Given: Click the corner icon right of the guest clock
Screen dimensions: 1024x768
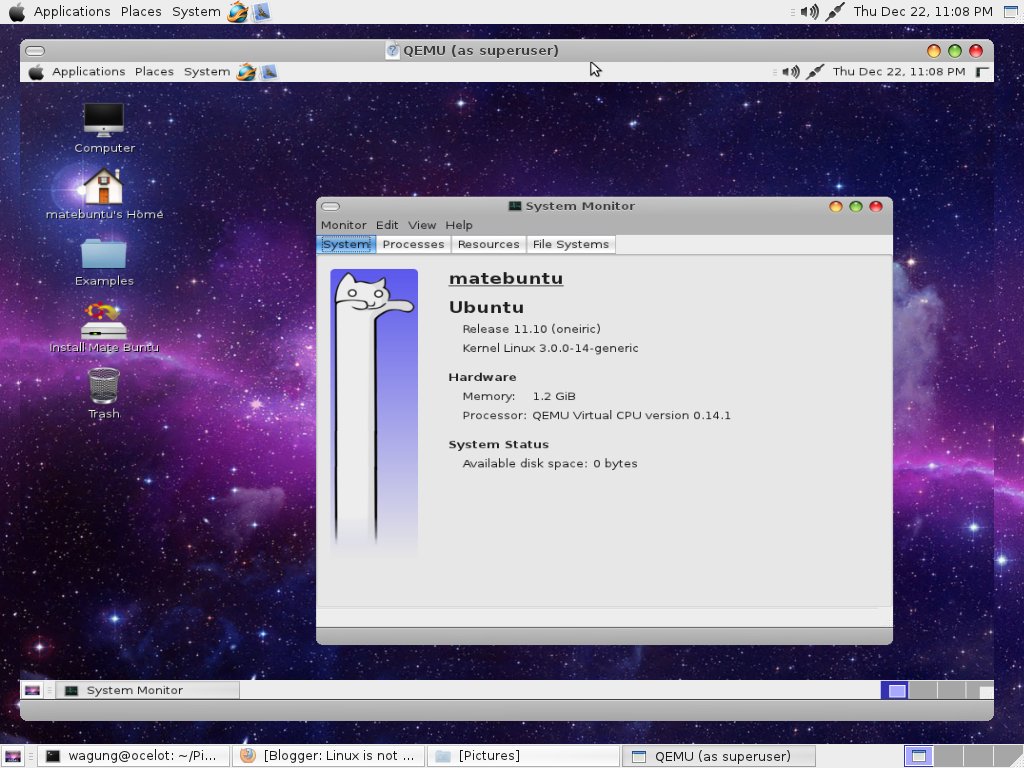Looking at the screenshot, I should [982, 72].
